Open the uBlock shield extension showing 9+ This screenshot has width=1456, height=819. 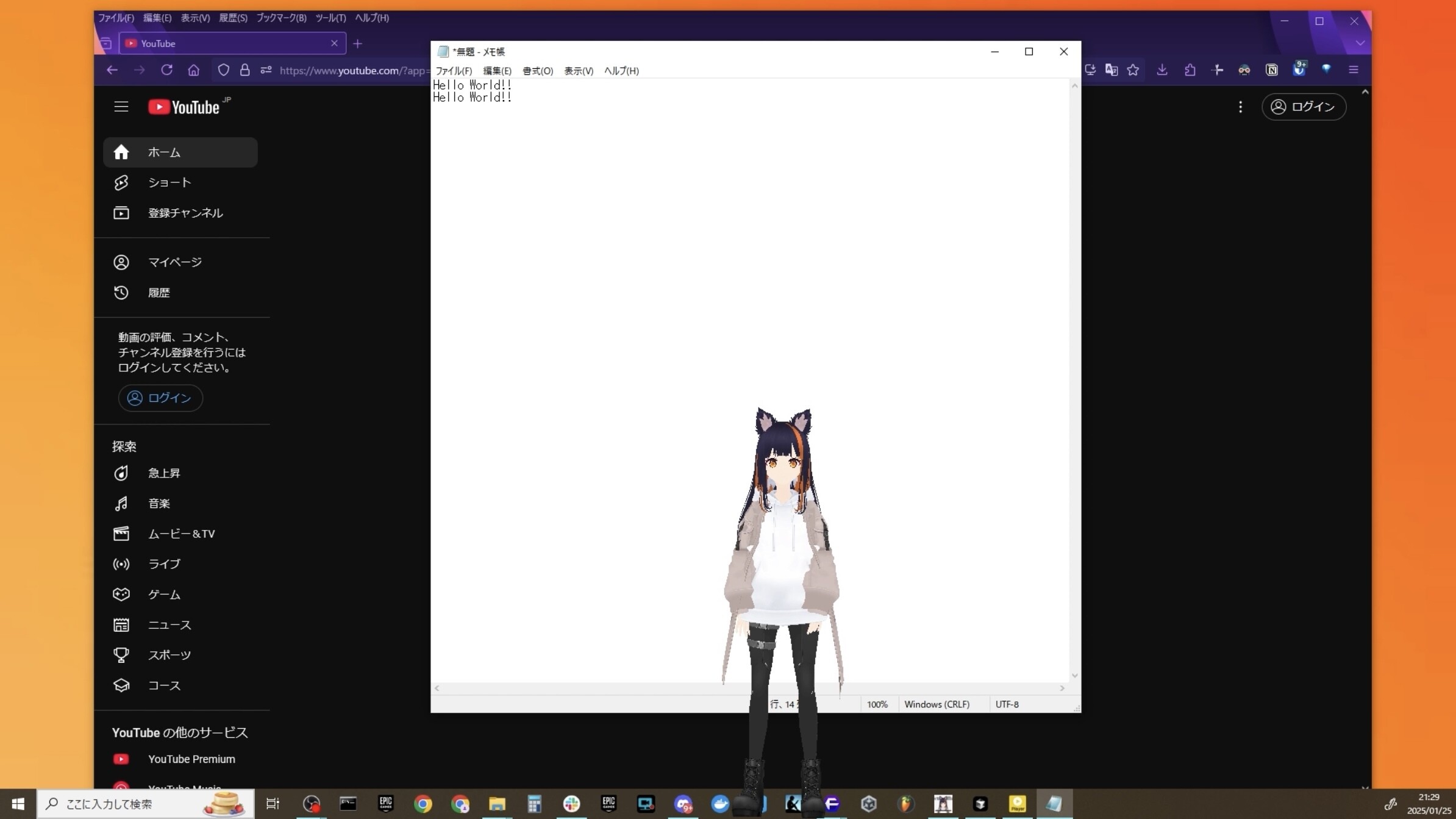click(x=1299, y=70)
